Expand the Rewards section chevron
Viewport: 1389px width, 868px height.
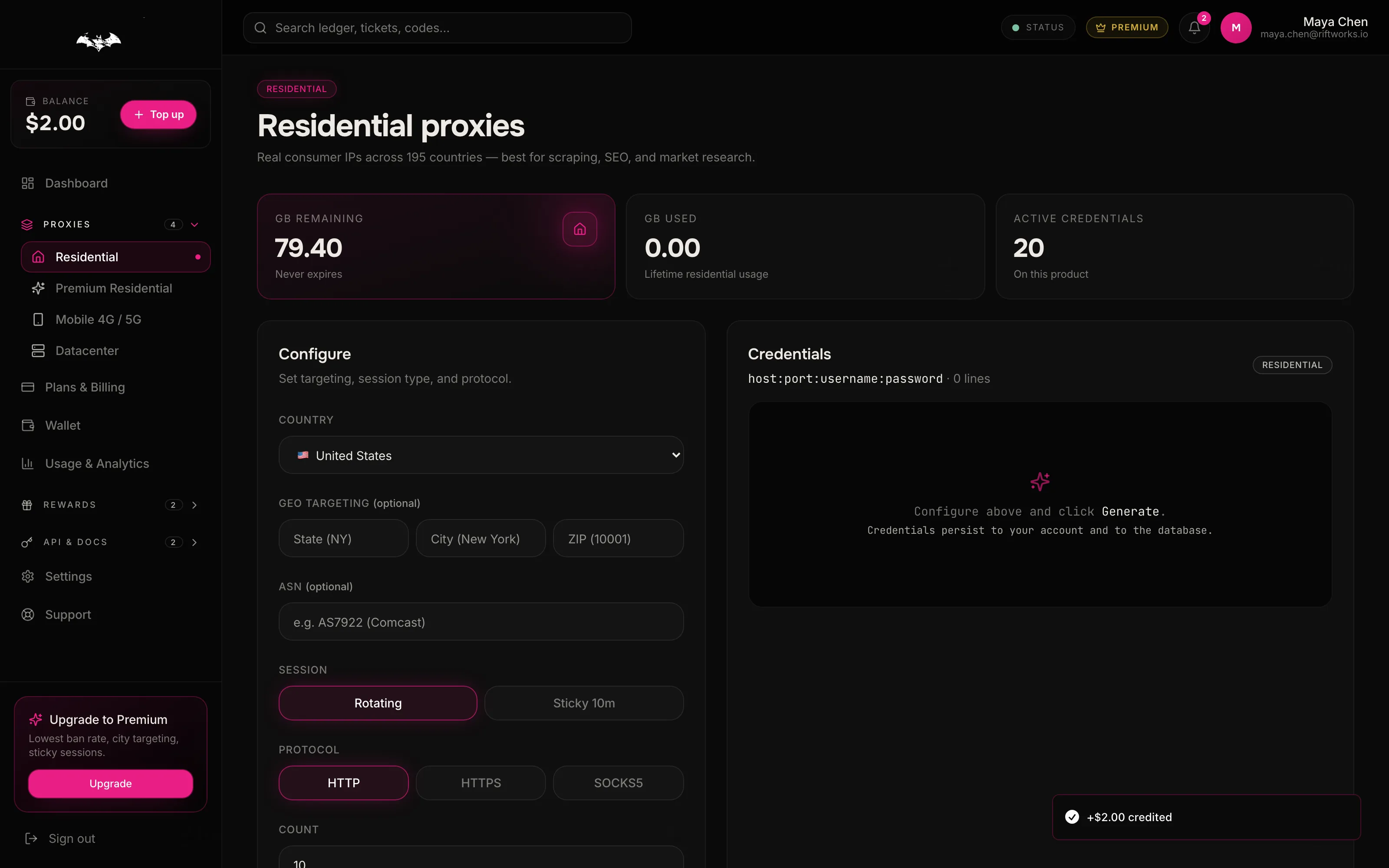[194, 505]
